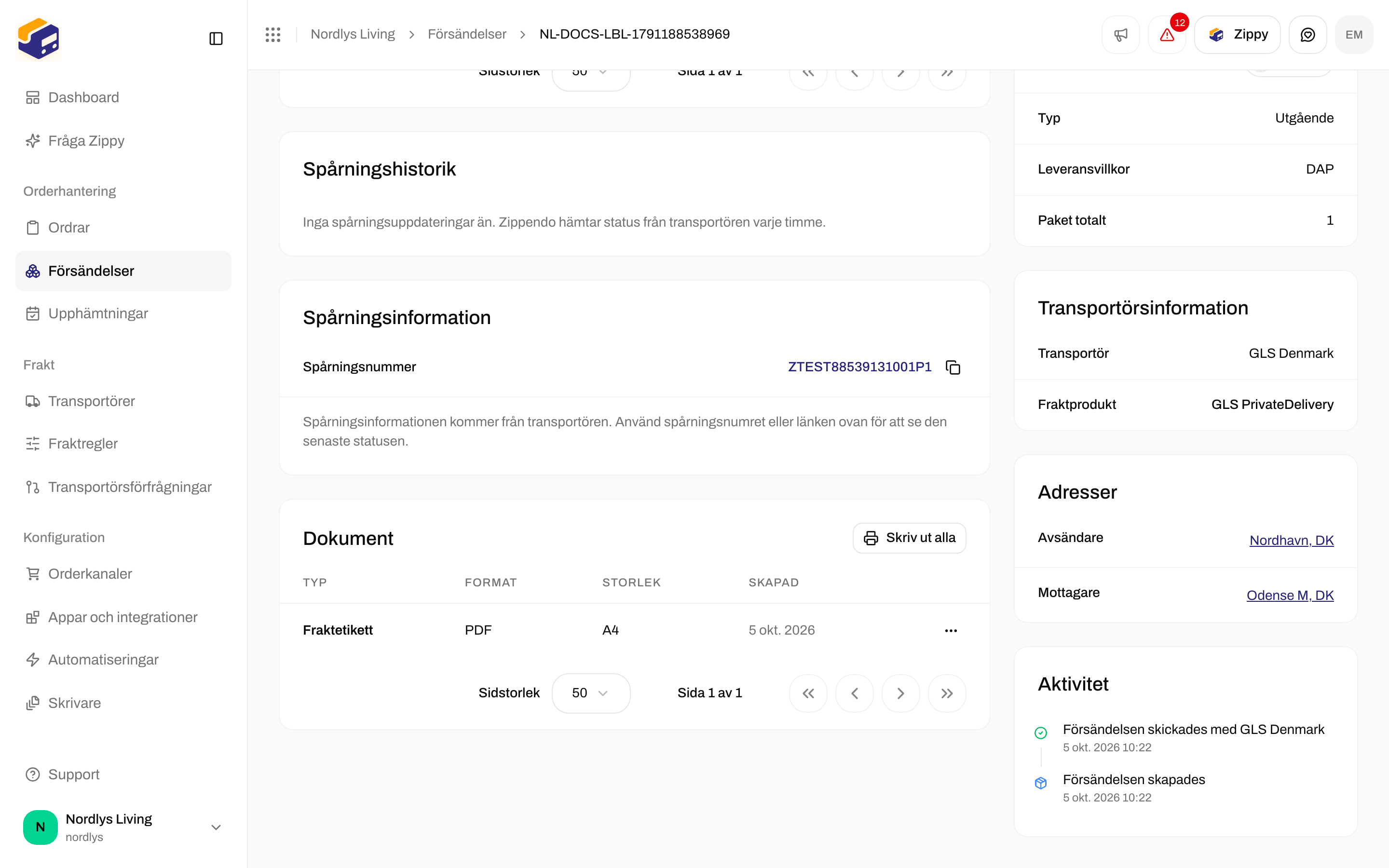Viewport: 1389px width, 868px height.
Task: Go to Dashboard
Action: coord(123,97)
